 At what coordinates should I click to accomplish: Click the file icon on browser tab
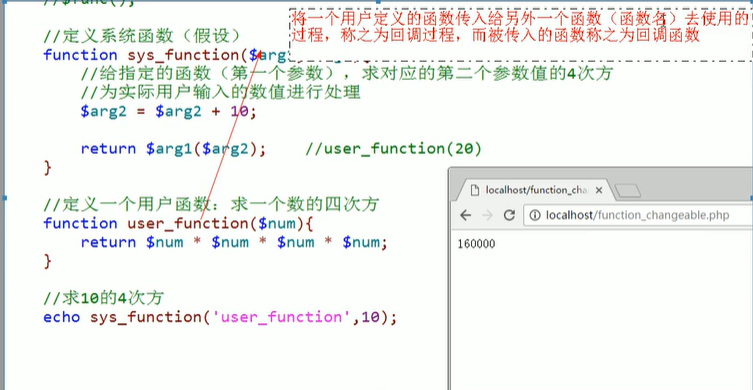coord(475,190)
